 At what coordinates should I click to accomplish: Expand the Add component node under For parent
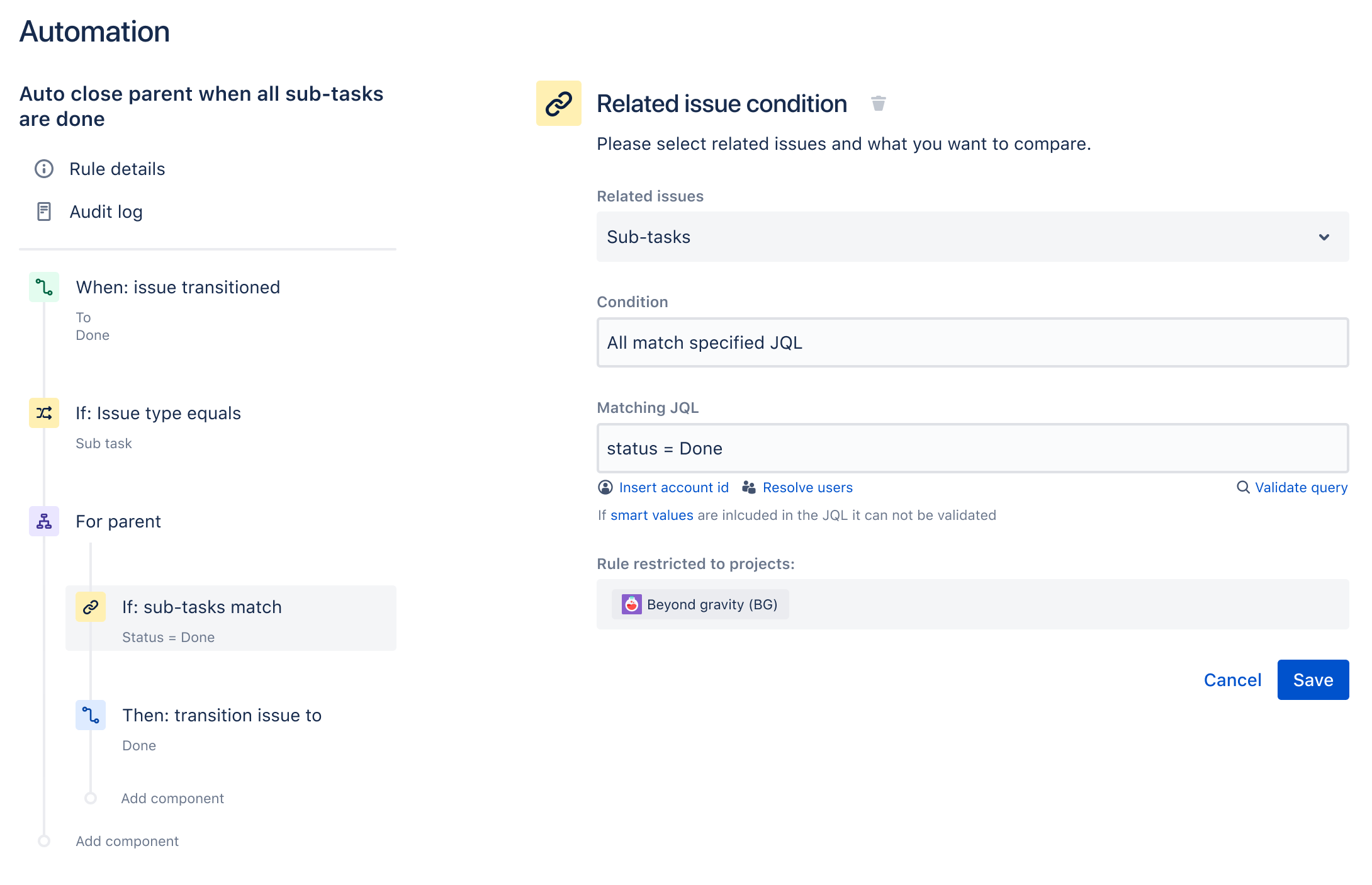click(x=172, y=798)
